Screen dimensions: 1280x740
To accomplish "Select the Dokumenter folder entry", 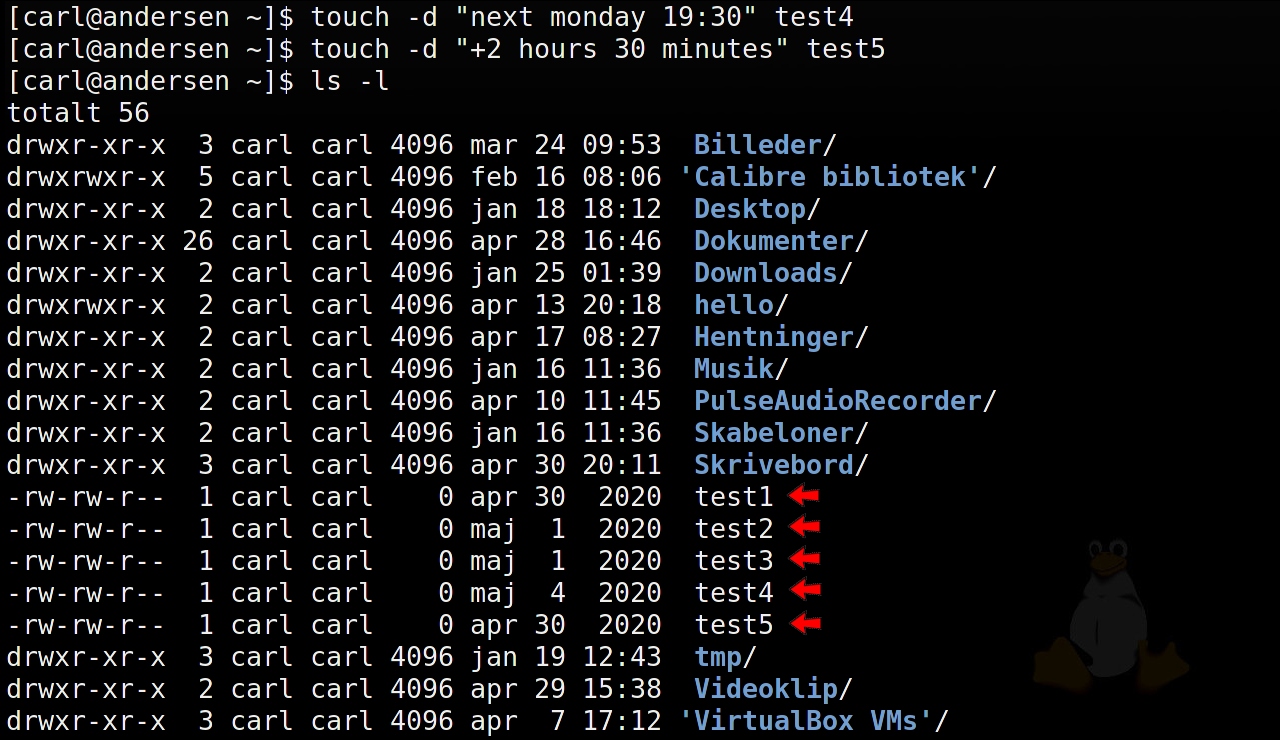I will (x=773, y=241).
